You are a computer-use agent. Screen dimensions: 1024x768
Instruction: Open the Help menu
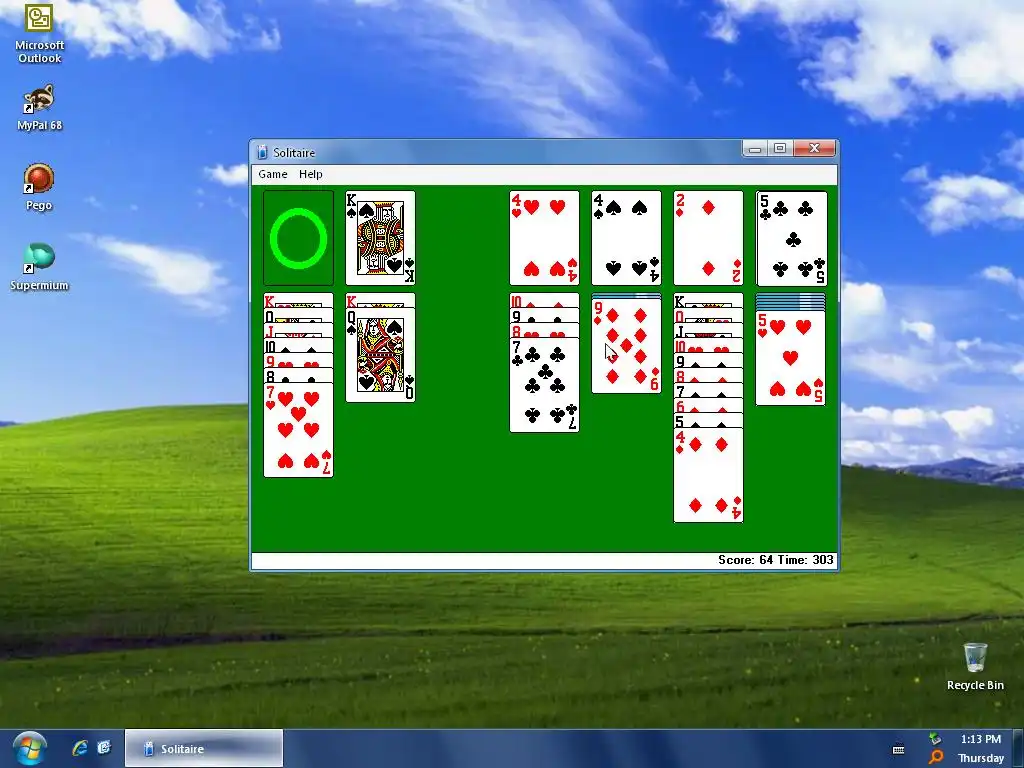point(310,174)
